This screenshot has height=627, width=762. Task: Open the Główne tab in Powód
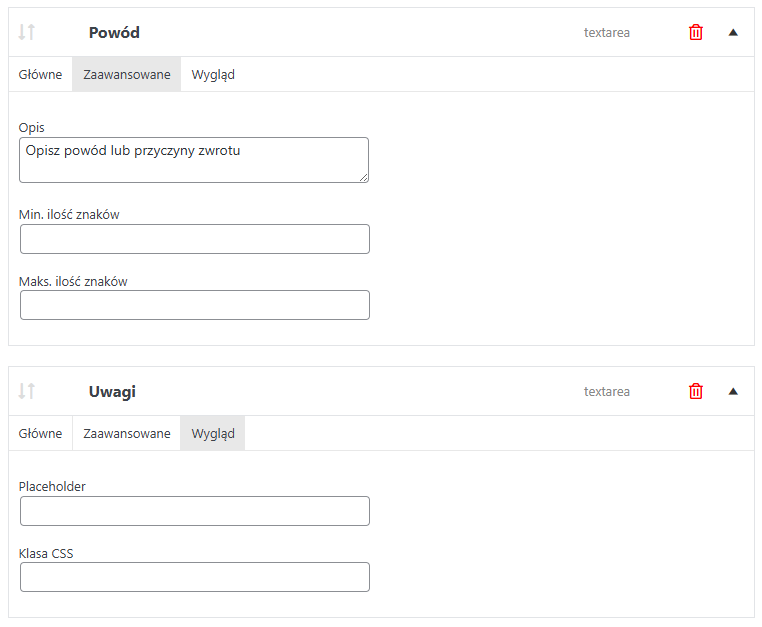coord(40,74)
